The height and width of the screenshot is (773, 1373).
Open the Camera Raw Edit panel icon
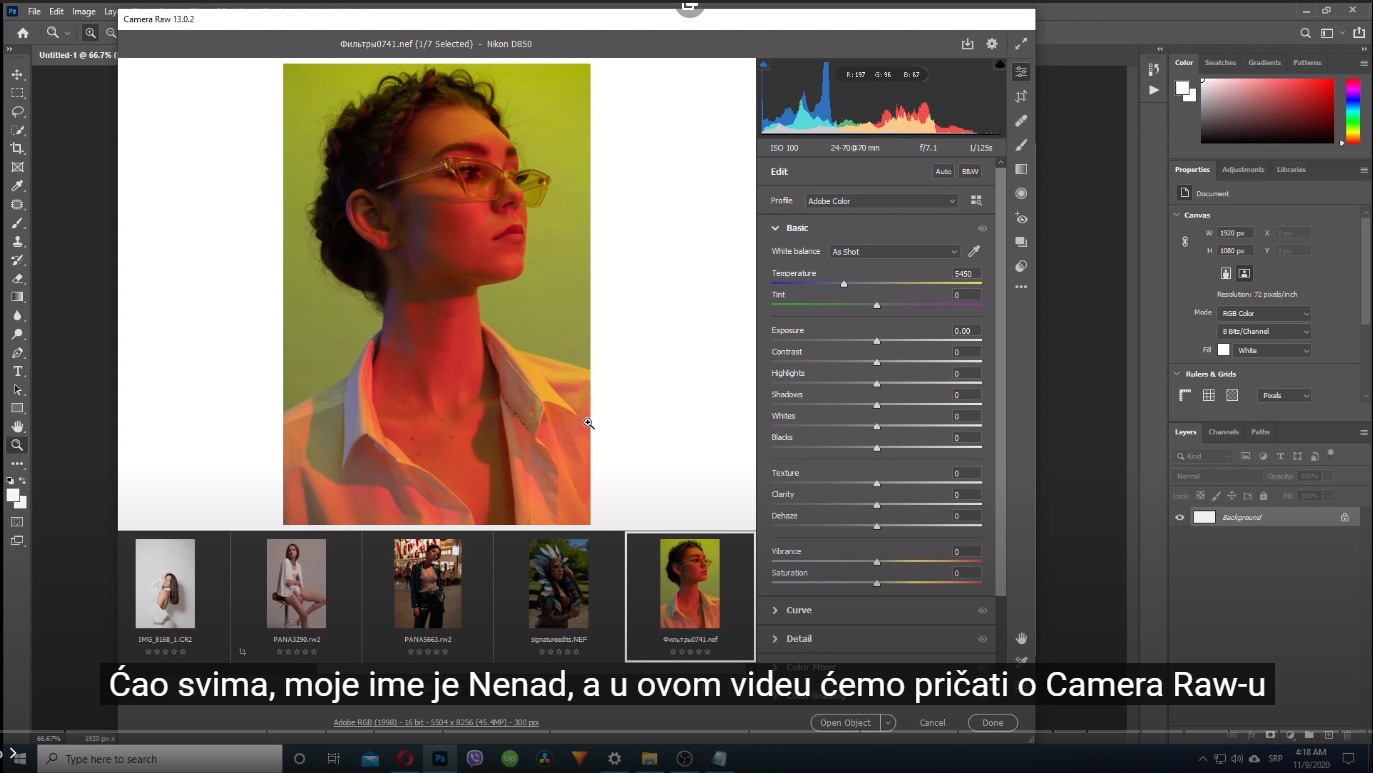coord(1021,72)
